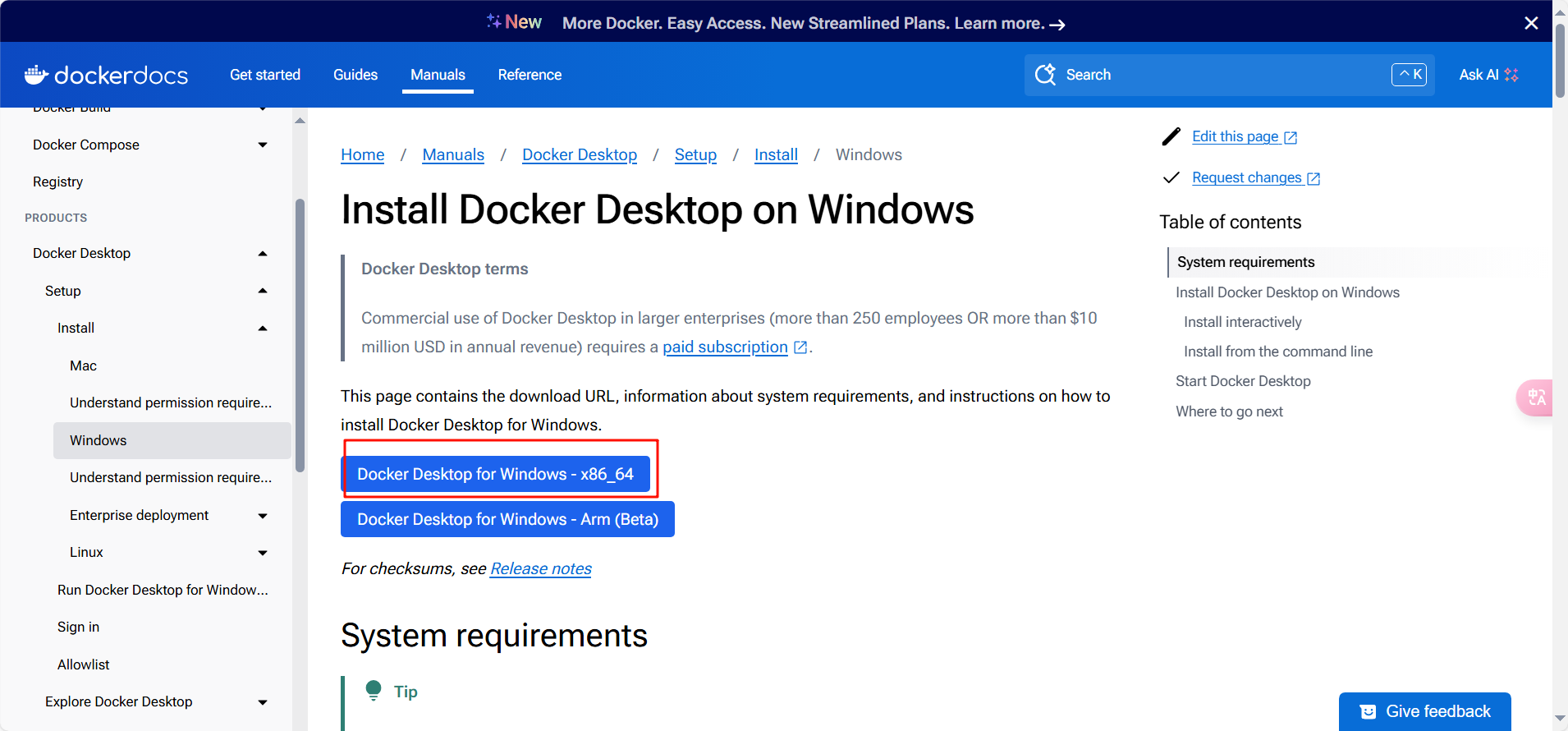Image resolution: width=1568 pixels, height=731 pixels.
Task: Open the Get started menu
Action: pos(265,75)
